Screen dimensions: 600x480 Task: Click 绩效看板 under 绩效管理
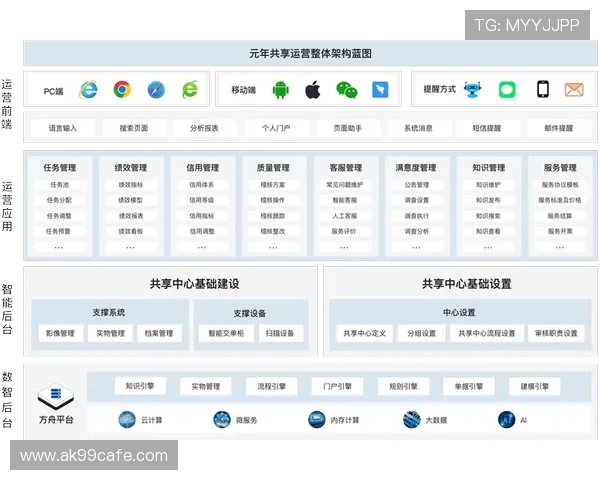[130, 231]
